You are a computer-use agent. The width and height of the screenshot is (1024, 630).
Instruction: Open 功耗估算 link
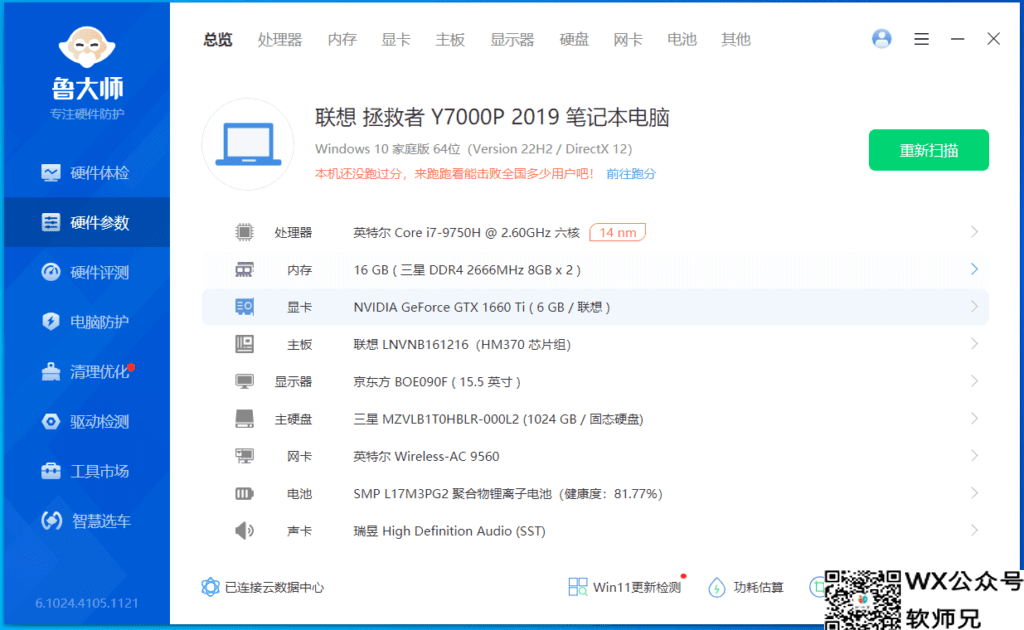(758, 588)
